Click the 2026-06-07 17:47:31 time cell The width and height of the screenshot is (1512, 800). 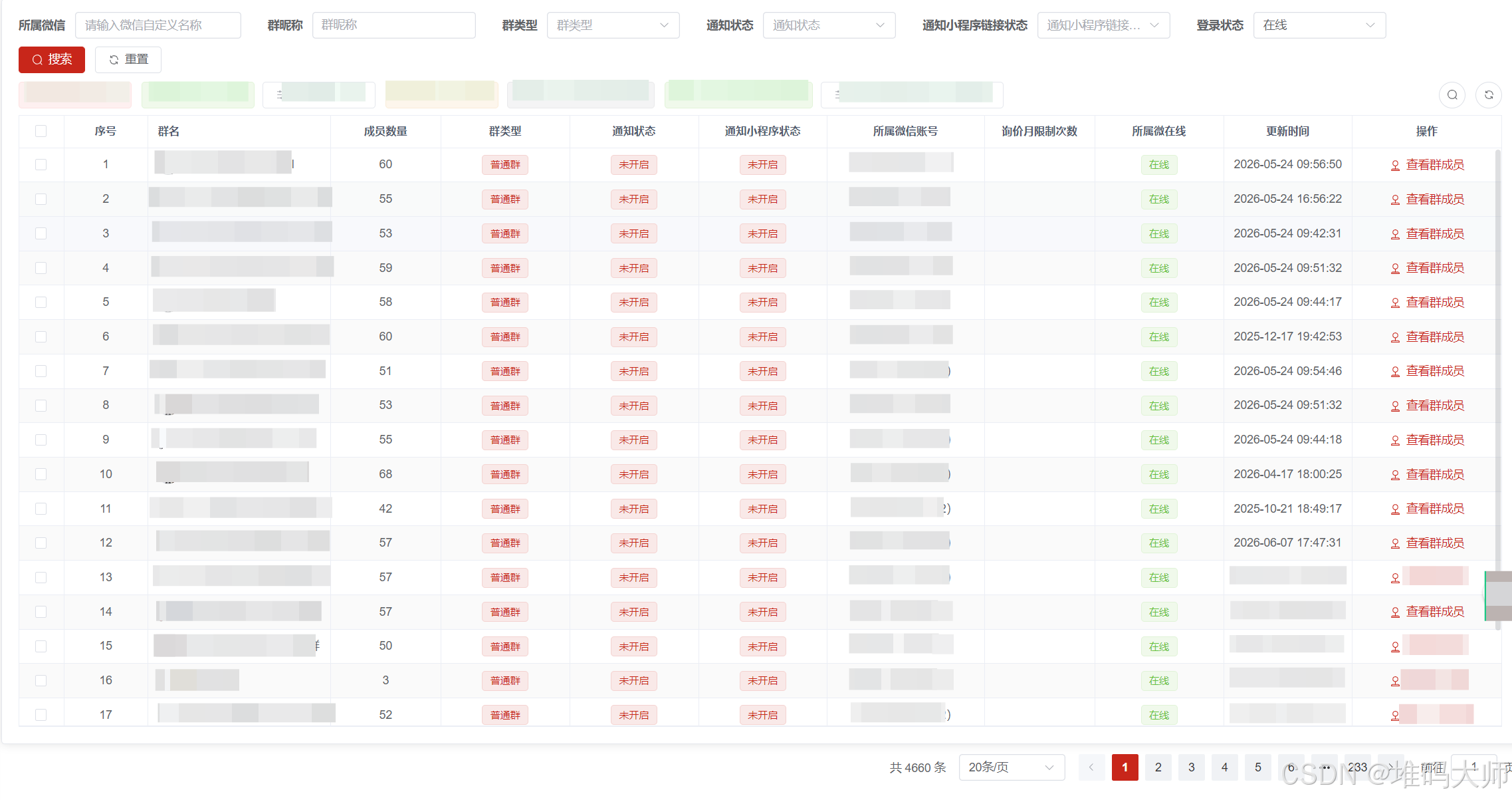pos(1288,543)
